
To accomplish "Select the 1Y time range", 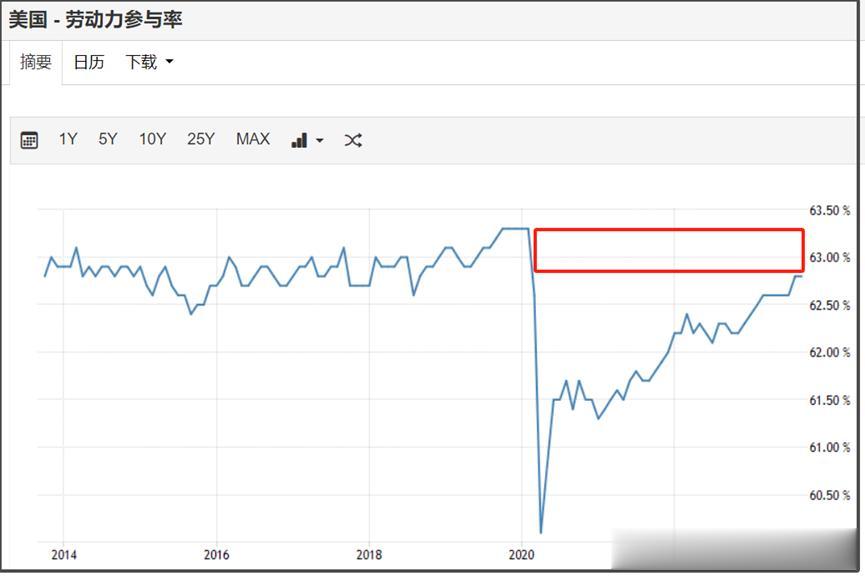I will point(68,139).
